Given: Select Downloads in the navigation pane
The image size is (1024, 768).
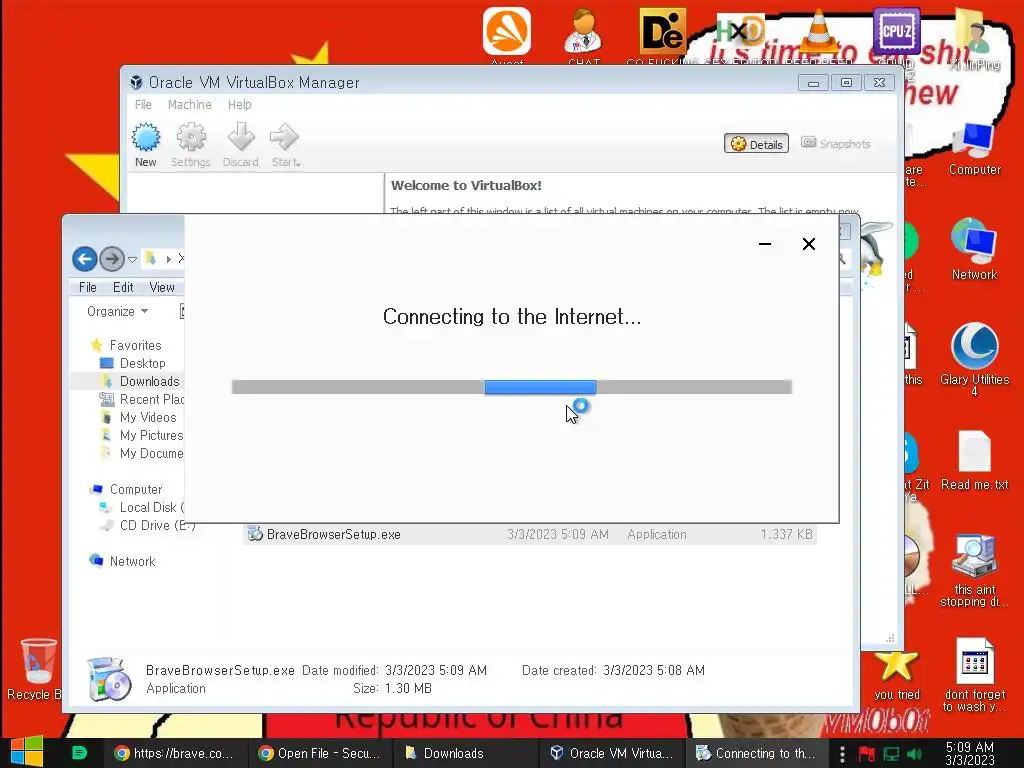Looking at the screenshot, I should pyautogui.click(x=149, y=381).
